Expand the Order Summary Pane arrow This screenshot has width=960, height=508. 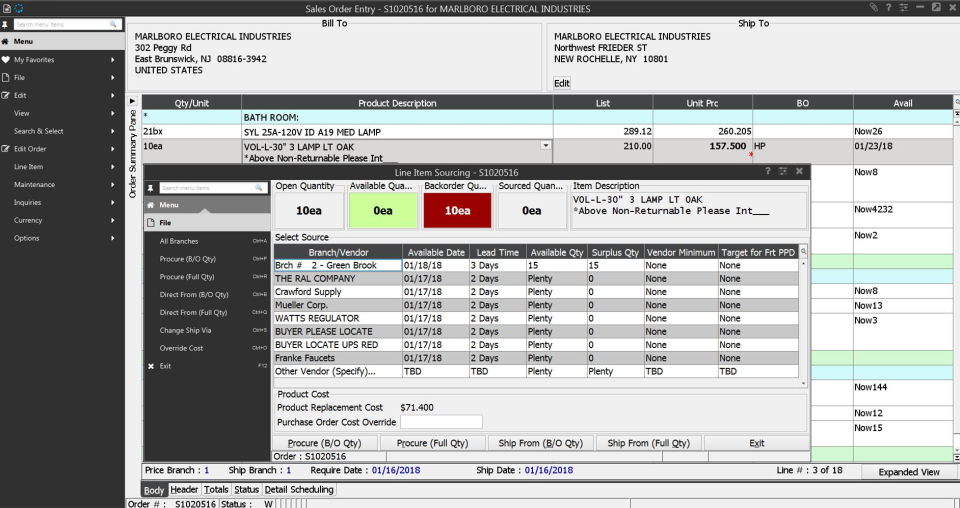(x=132, y=101)
